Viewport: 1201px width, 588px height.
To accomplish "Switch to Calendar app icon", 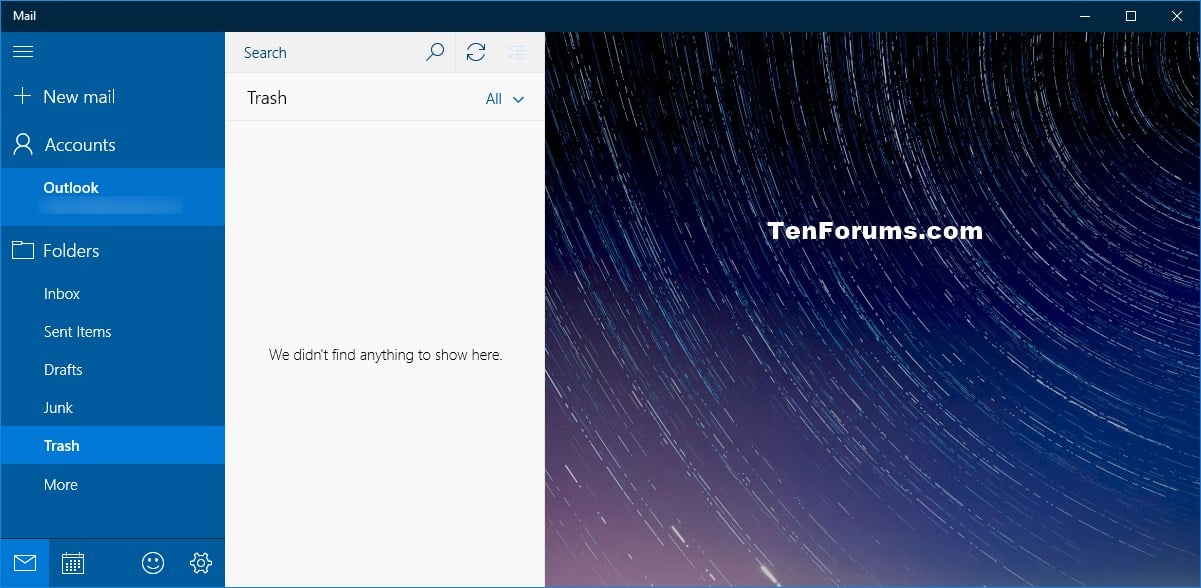I will point(72,563).
